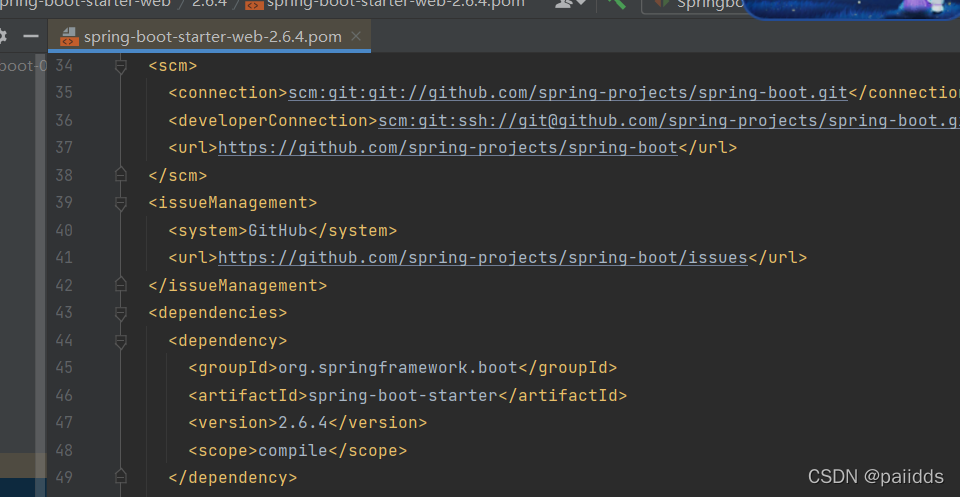This screenshot has width=960, height=497.
Task: Select the spring-boot-starter-web-2.6.4.pom editor tab
Action: point(209,37)
